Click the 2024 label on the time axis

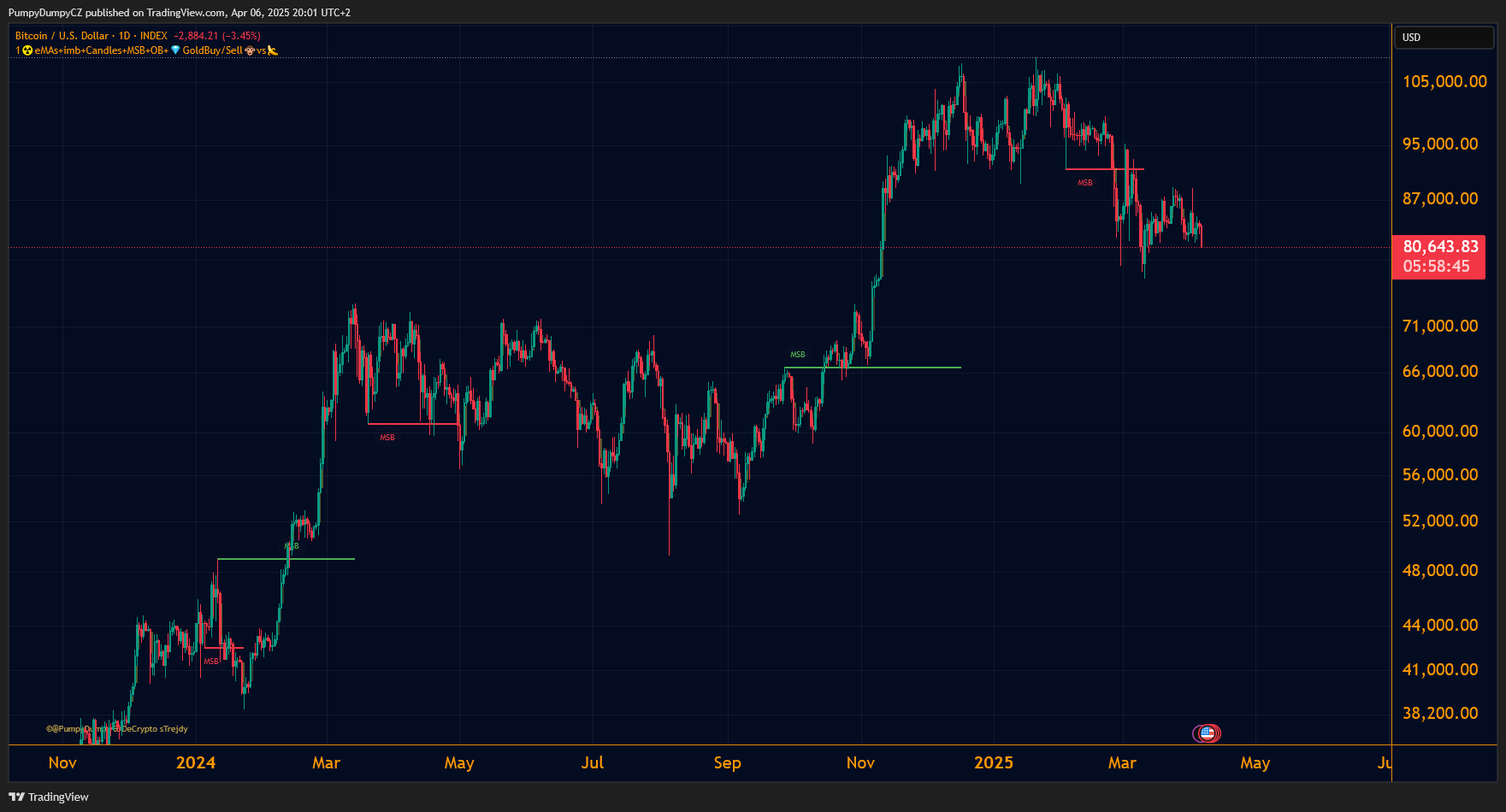coord(196,762)
